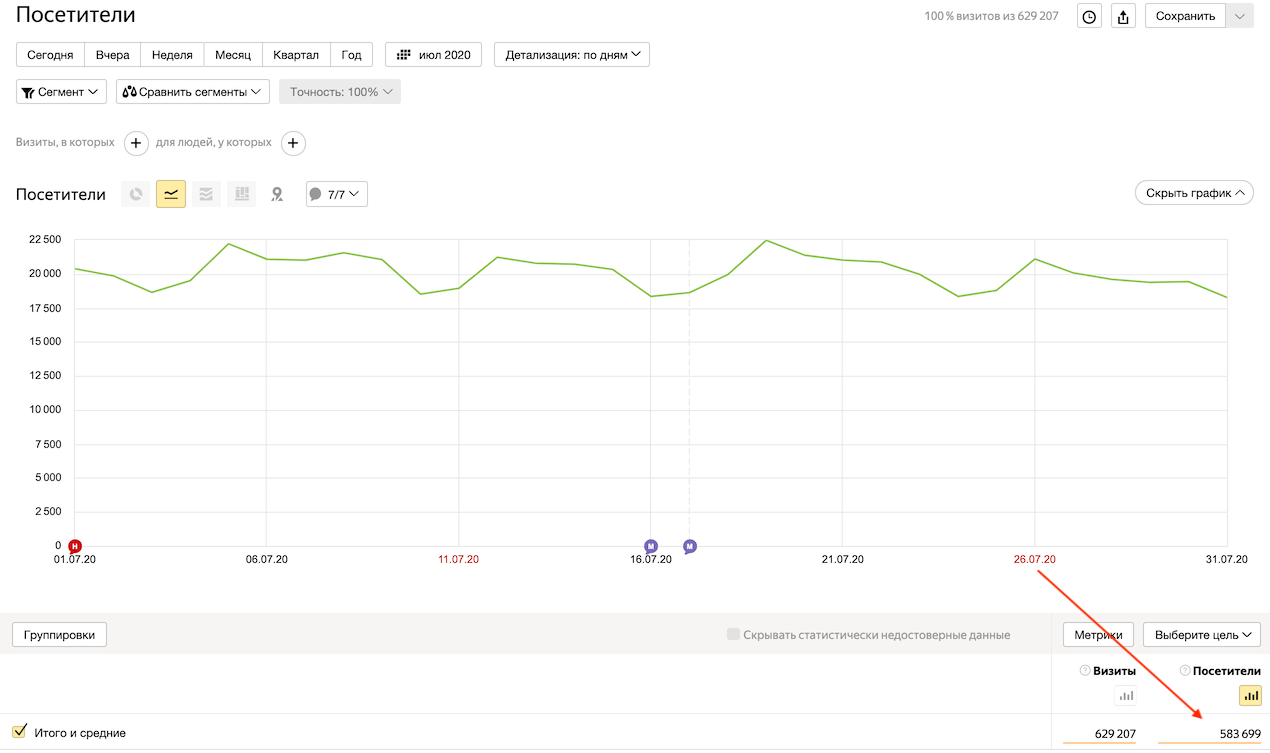
Task: Click the Сохранить button
Action: coord(1185,16)
